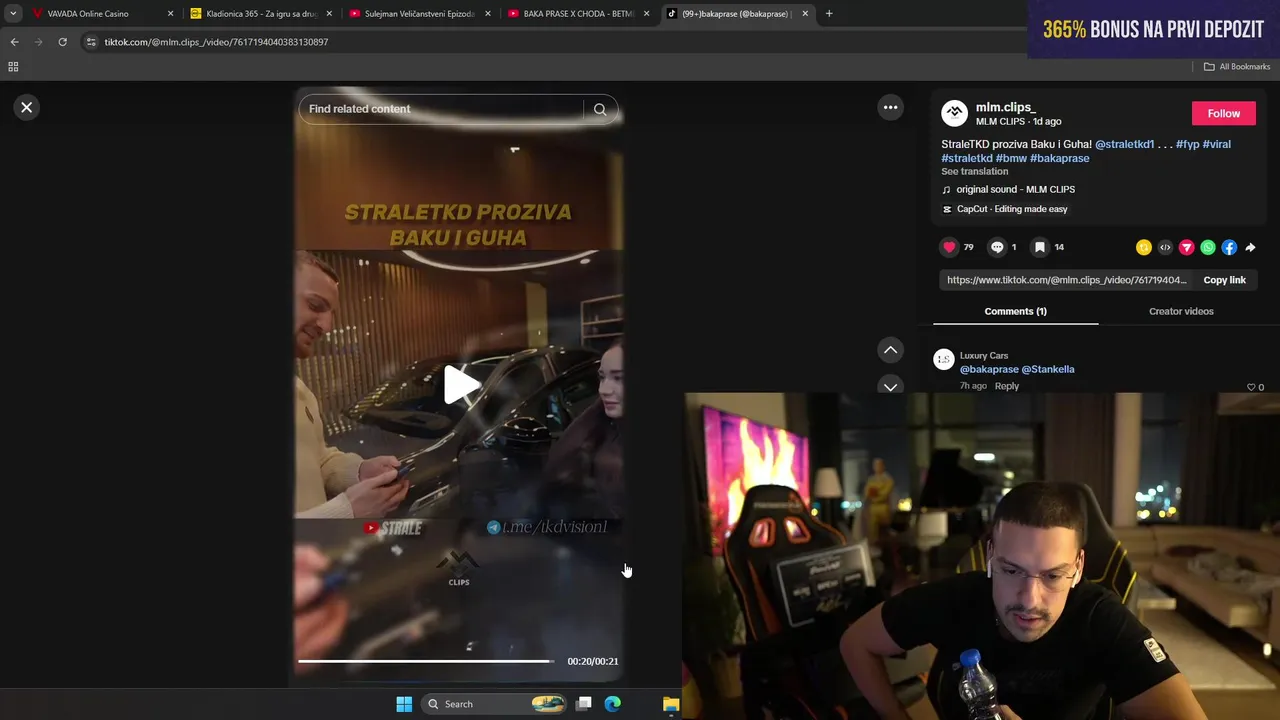Screen dimensions: 1280x720
Task: Click view site information icon
Action: [91, 42]
